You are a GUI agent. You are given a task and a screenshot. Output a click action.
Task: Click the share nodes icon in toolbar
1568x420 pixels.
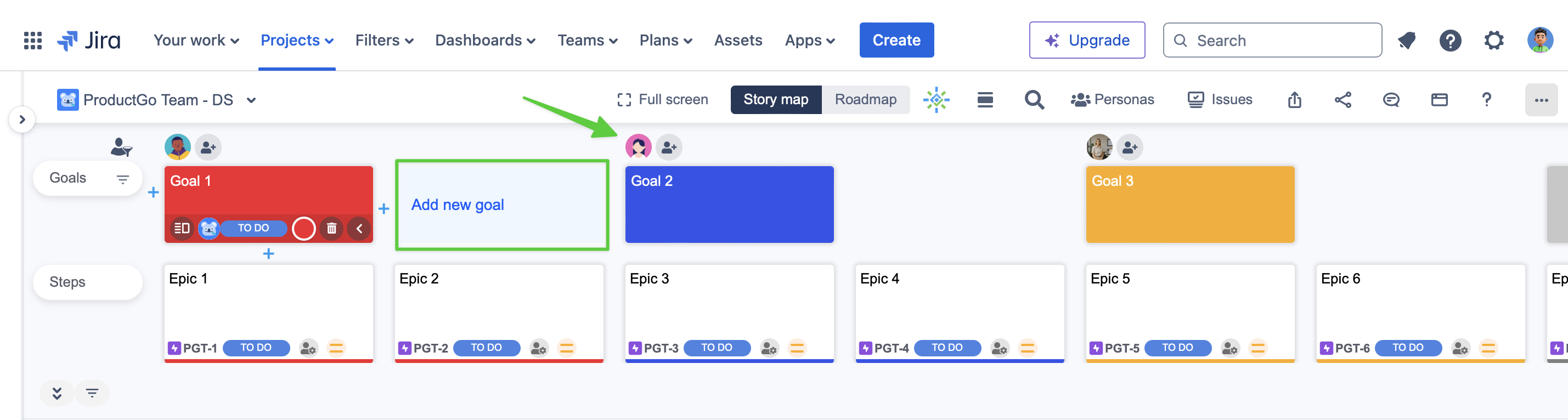point(1343,100)
